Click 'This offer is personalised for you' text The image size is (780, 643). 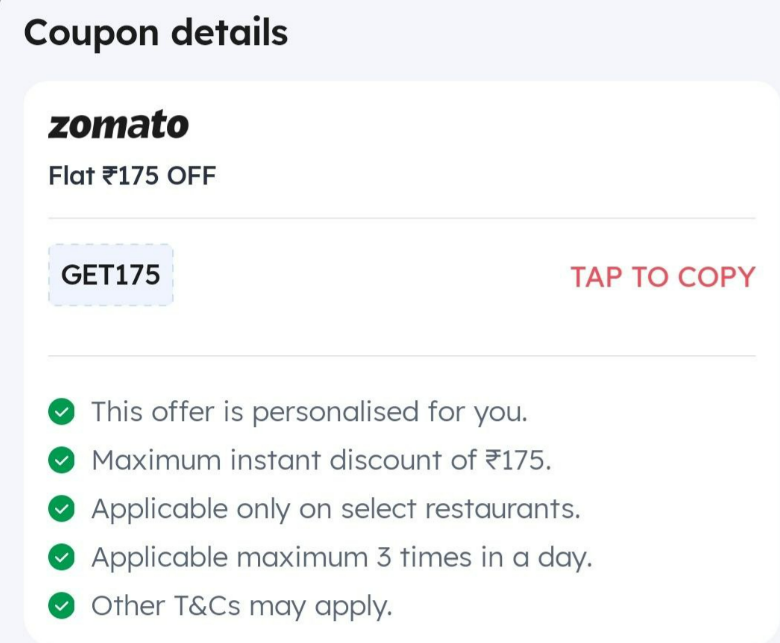[309, 412]
